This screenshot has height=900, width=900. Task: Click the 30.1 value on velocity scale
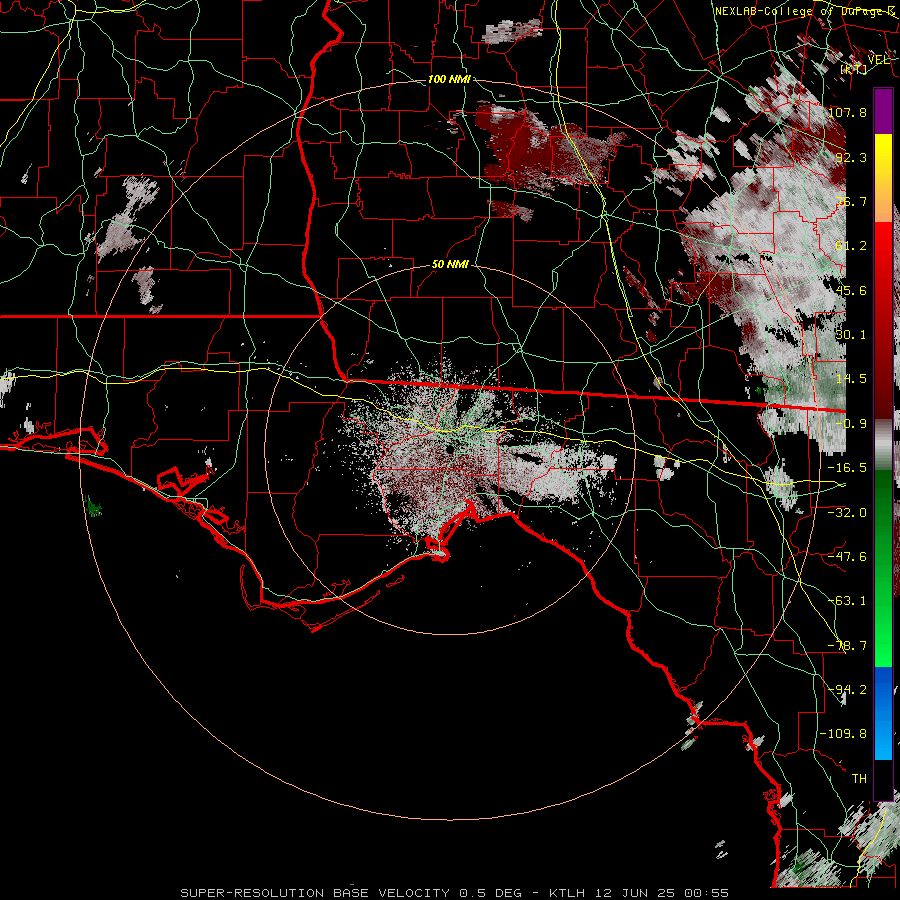tap(851, 335)
